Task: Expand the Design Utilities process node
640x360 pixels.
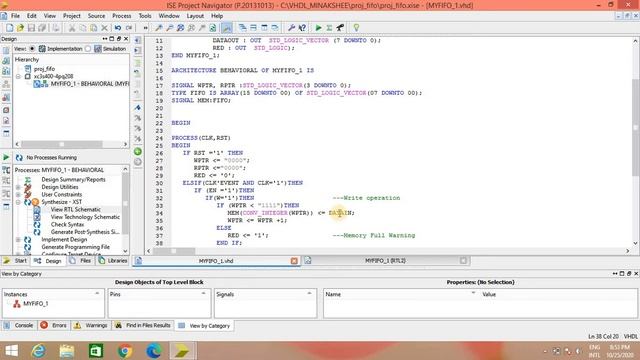Action: tap(18, 187)
